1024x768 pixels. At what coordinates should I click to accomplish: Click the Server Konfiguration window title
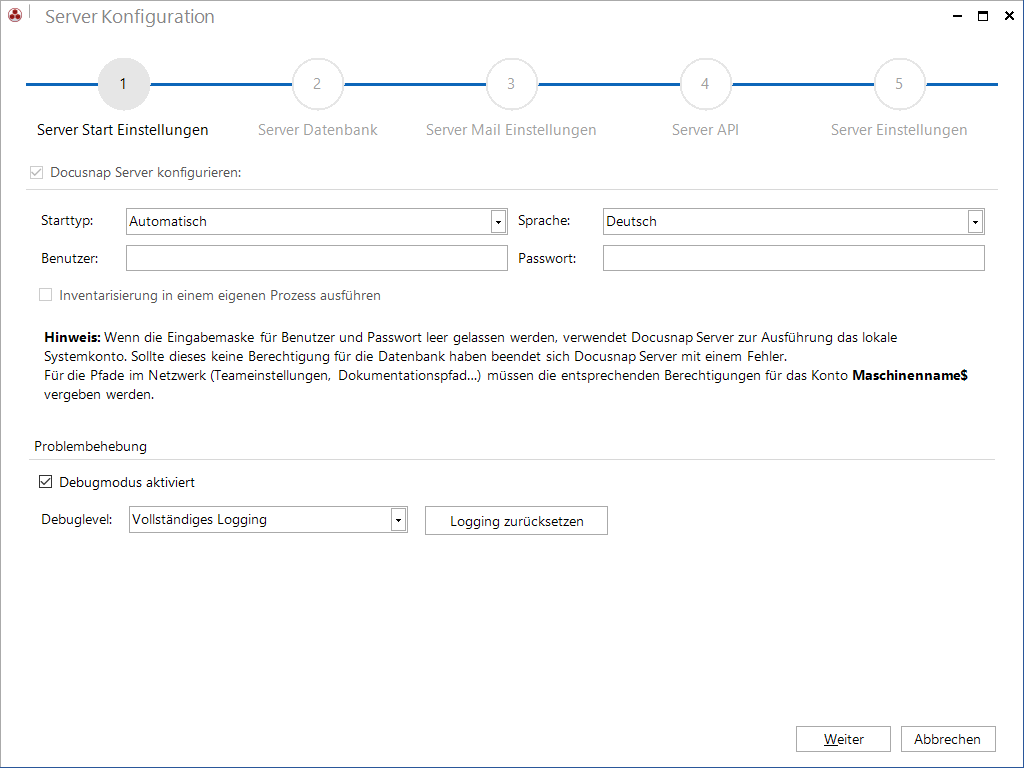pos(129,16)
